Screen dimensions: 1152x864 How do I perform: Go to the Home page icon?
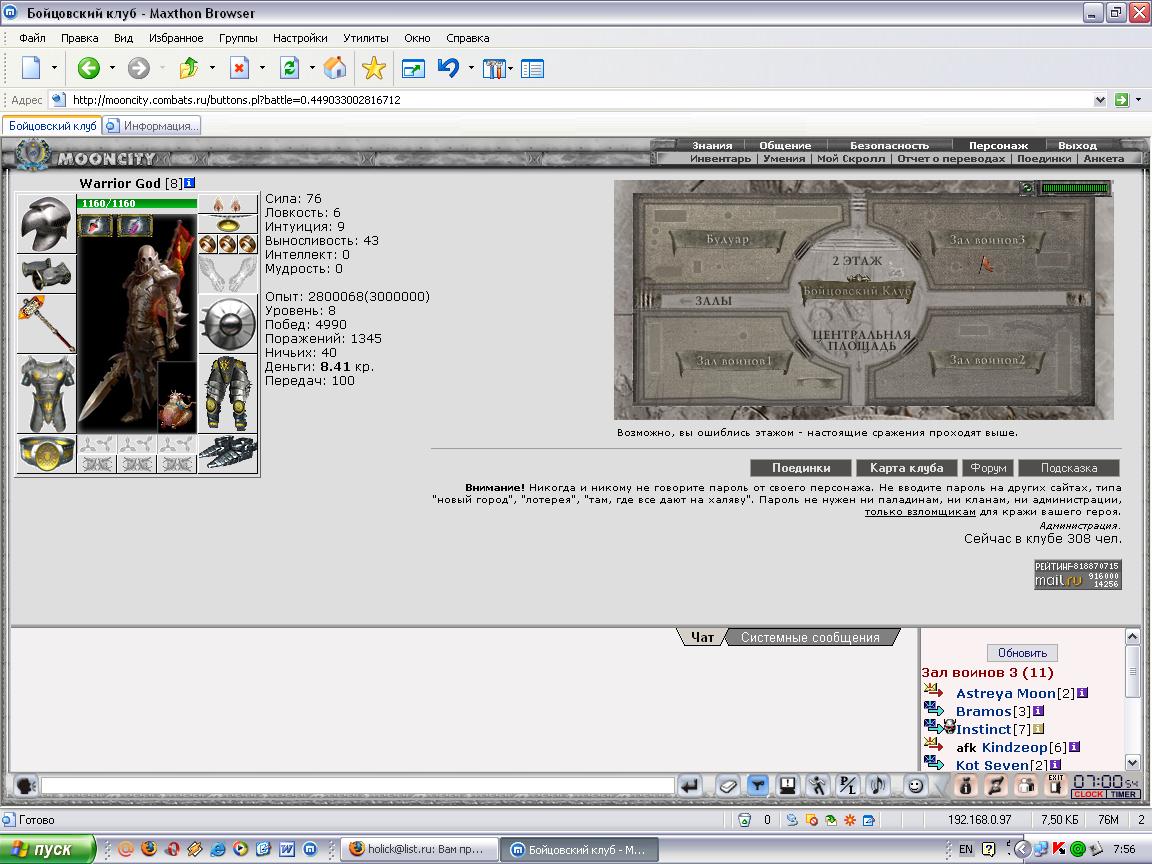tap(335, 68)
